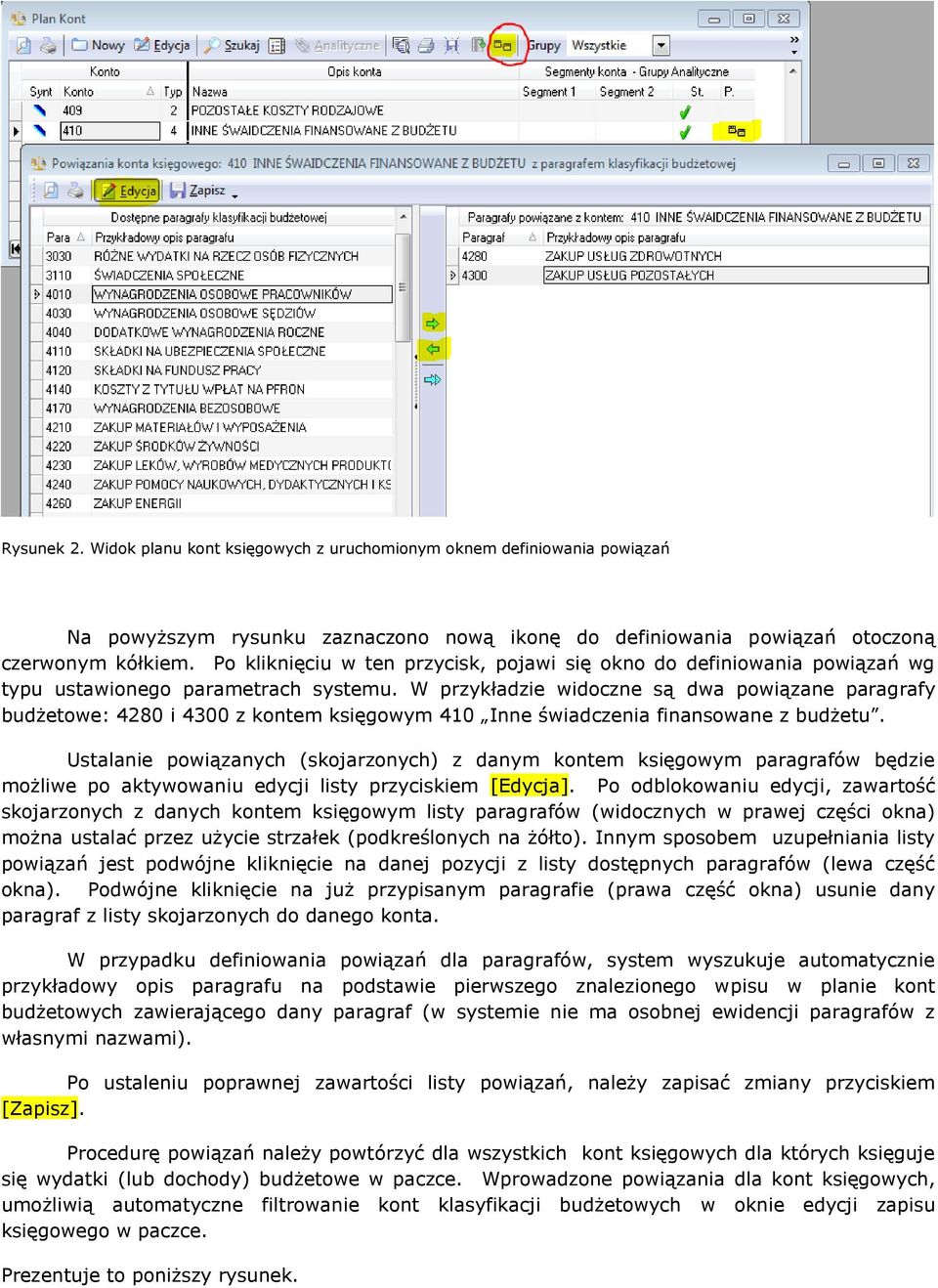This screenshot has height=1288, width=938.
Task: Click the printer icon beside Nowy
Action: click(49, 46)
